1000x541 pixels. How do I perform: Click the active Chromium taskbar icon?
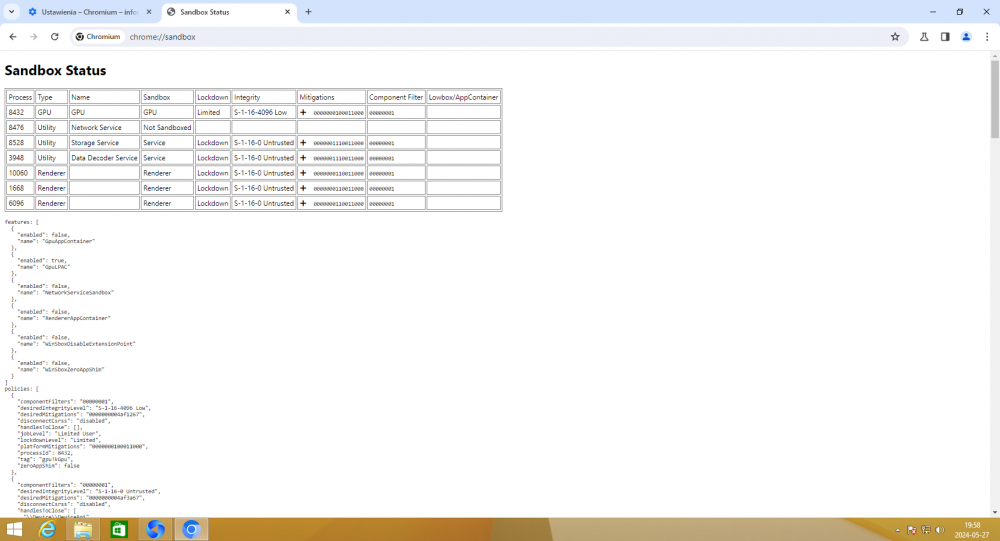191,530
